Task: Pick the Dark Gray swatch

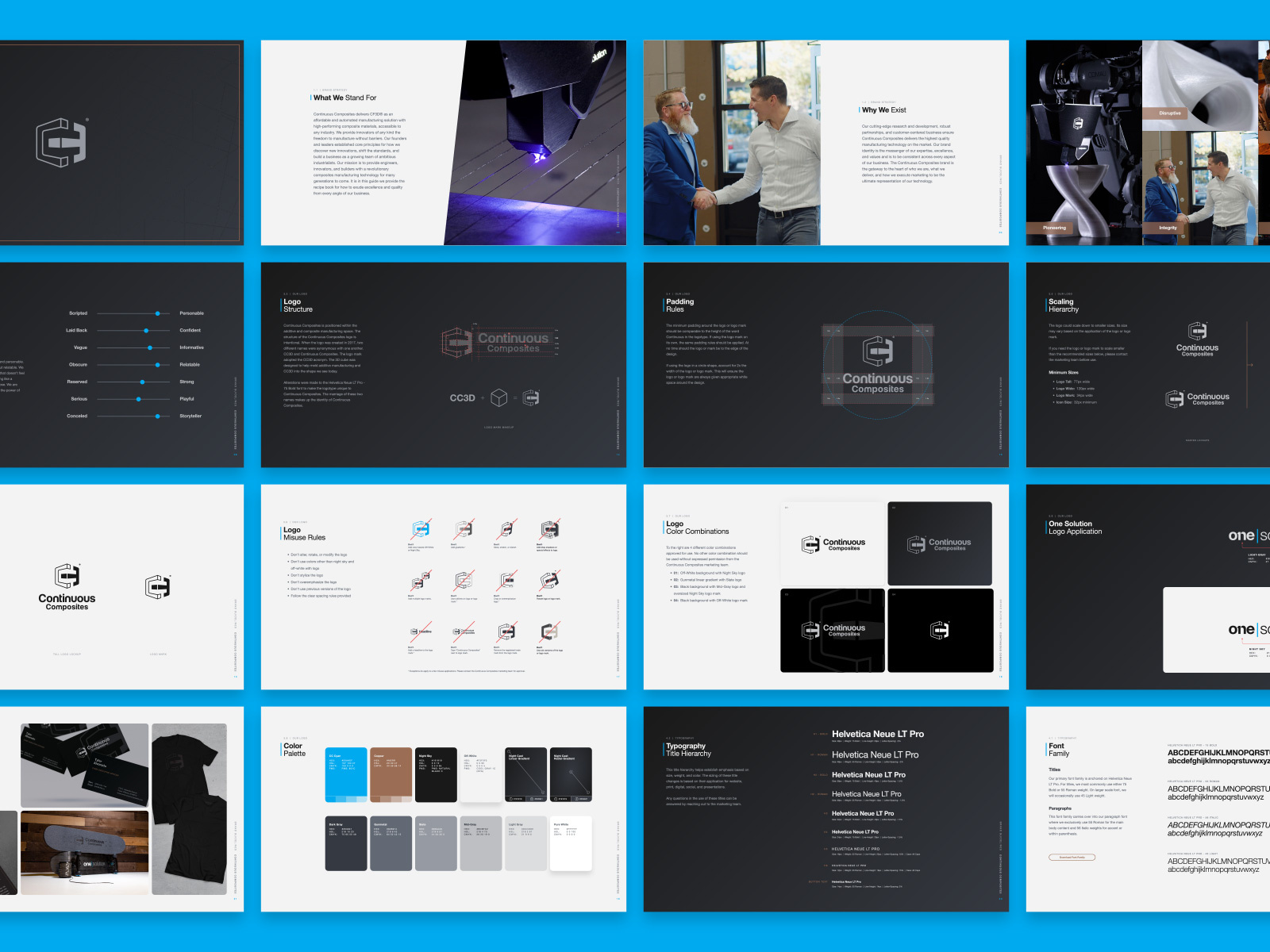Action: tap(346, 843)
